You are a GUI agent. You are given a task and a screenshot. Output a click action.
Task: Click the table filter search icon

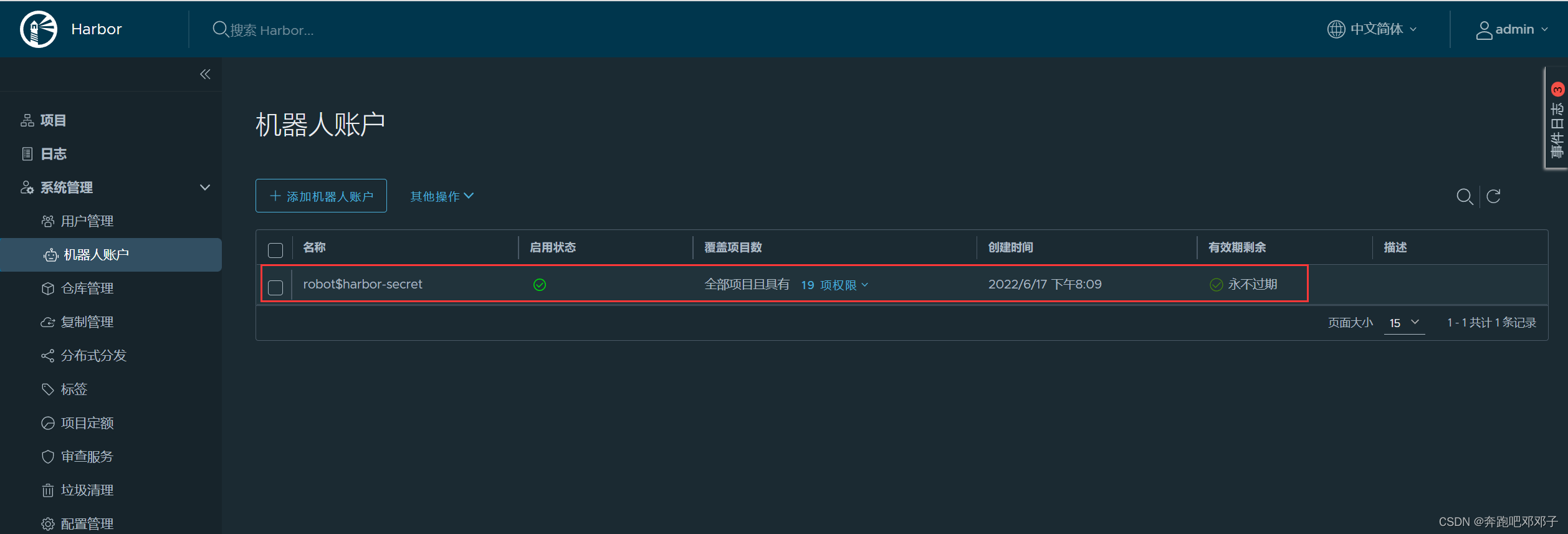coord(1465,197)
